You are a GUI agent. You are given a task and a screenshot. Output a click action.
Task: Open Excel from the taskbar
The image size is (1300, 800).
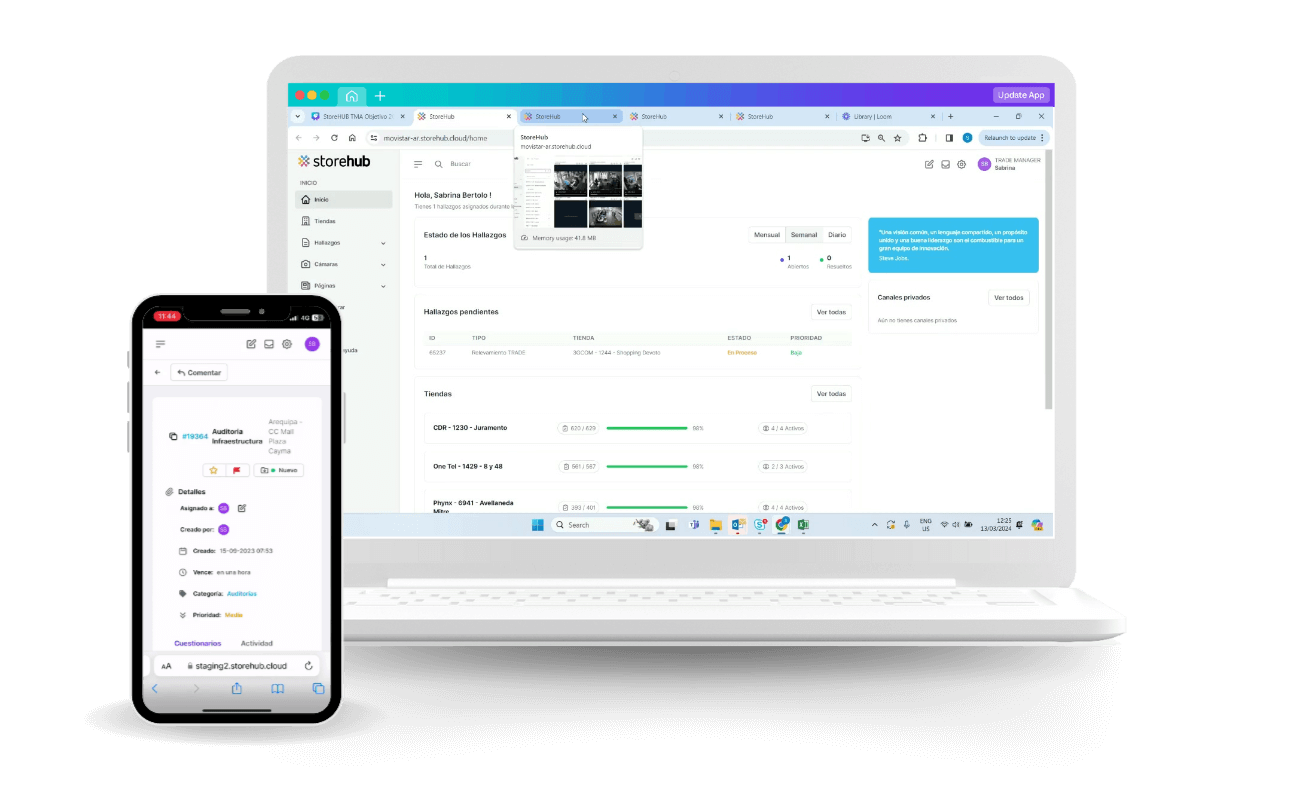[x=804, y=525]
